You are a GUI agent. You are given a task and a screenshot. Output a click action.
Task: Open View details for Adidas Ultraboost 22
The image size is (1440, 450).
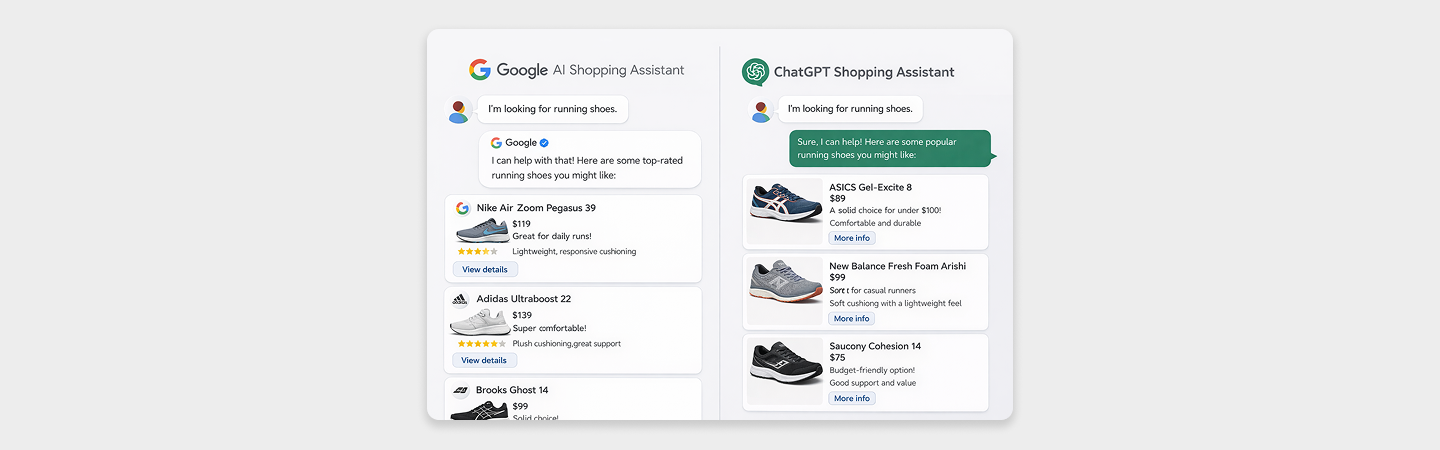[485, 360]
